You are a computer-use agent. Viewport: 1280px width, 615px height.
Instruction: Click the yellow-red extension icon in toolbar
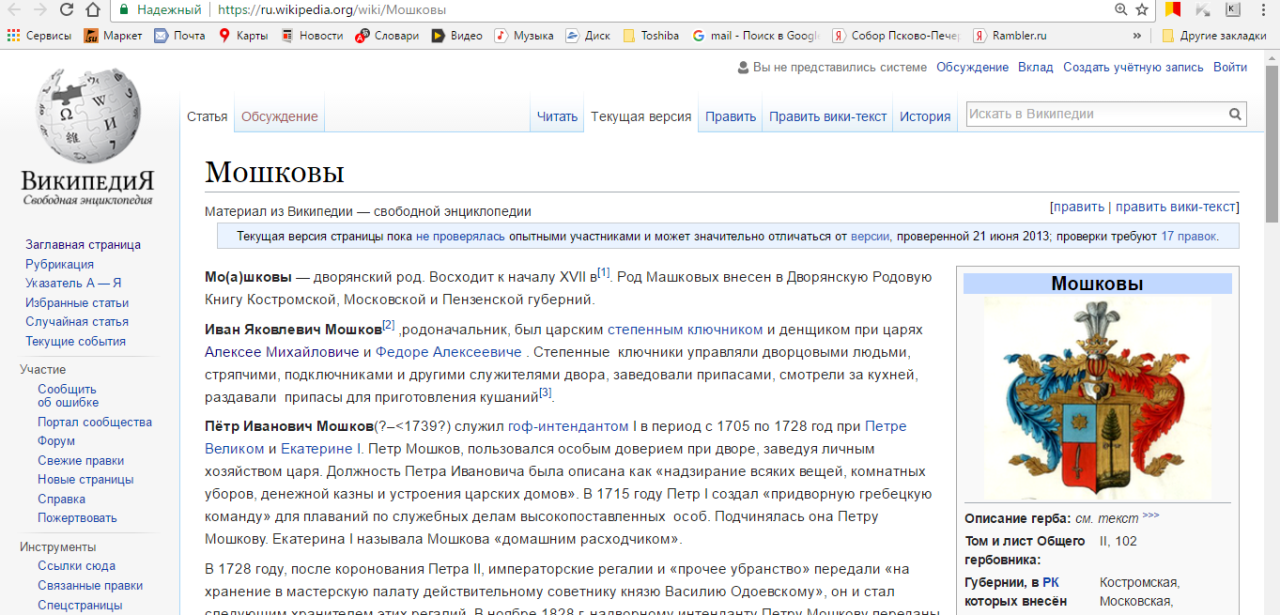(1174, 10)
